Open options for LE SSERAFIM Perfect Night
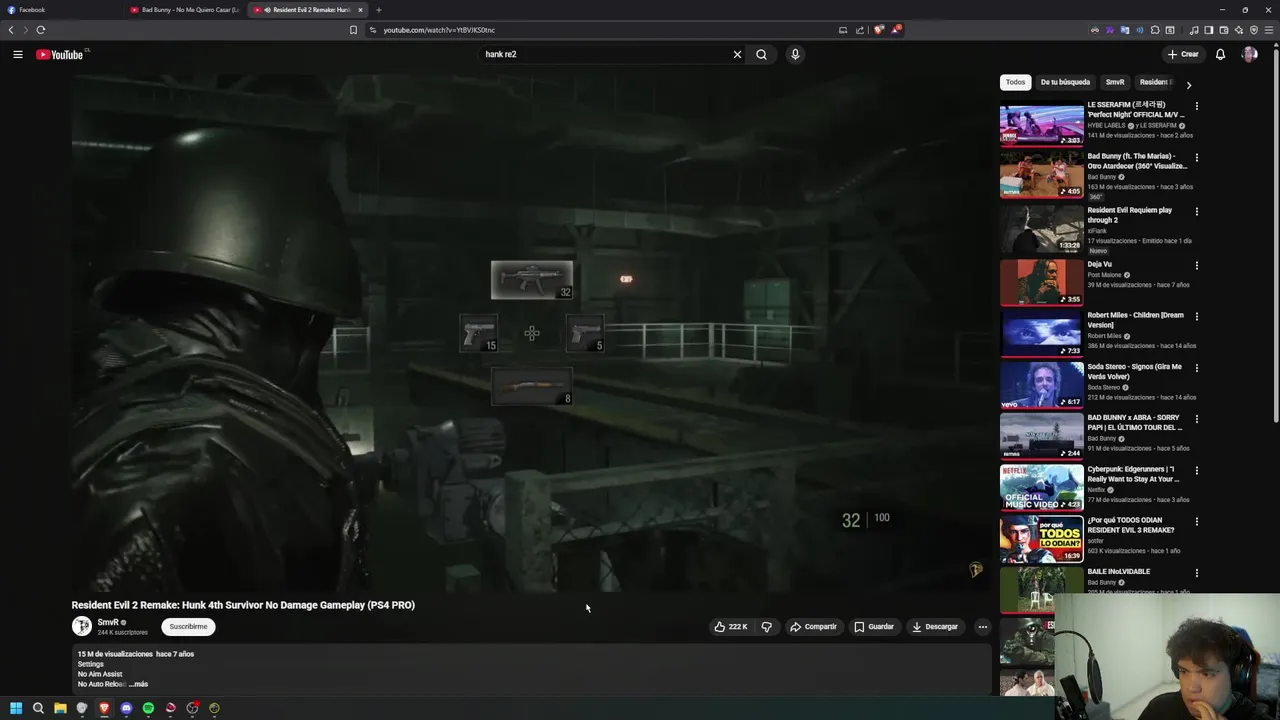Viewport: 1280px width, 720px height. coord(1196,105)
